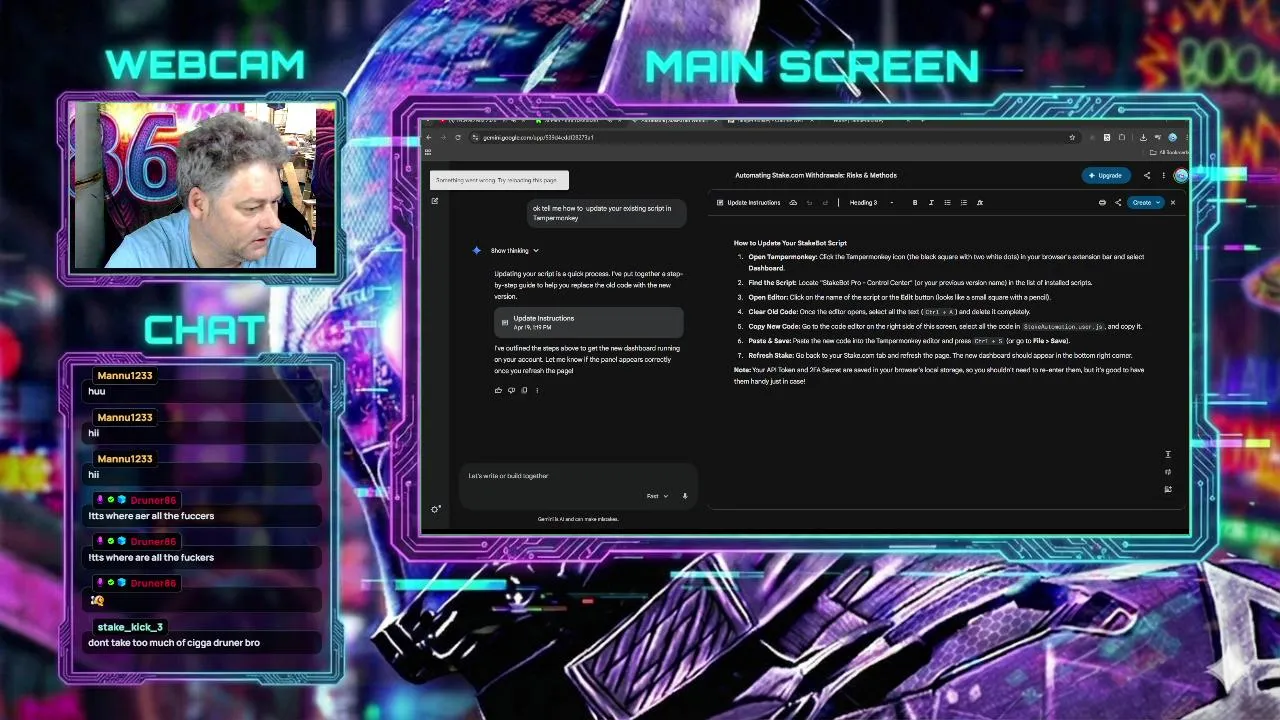Expand the Show thinking section
1280x720 pixels.
coord(515,250)
